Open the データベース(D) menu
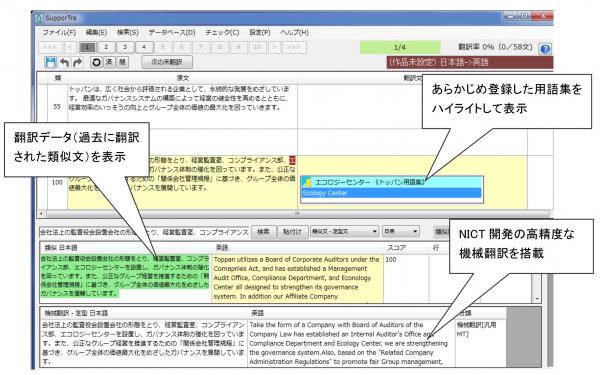The image size is (600, 375). point(172,33)
